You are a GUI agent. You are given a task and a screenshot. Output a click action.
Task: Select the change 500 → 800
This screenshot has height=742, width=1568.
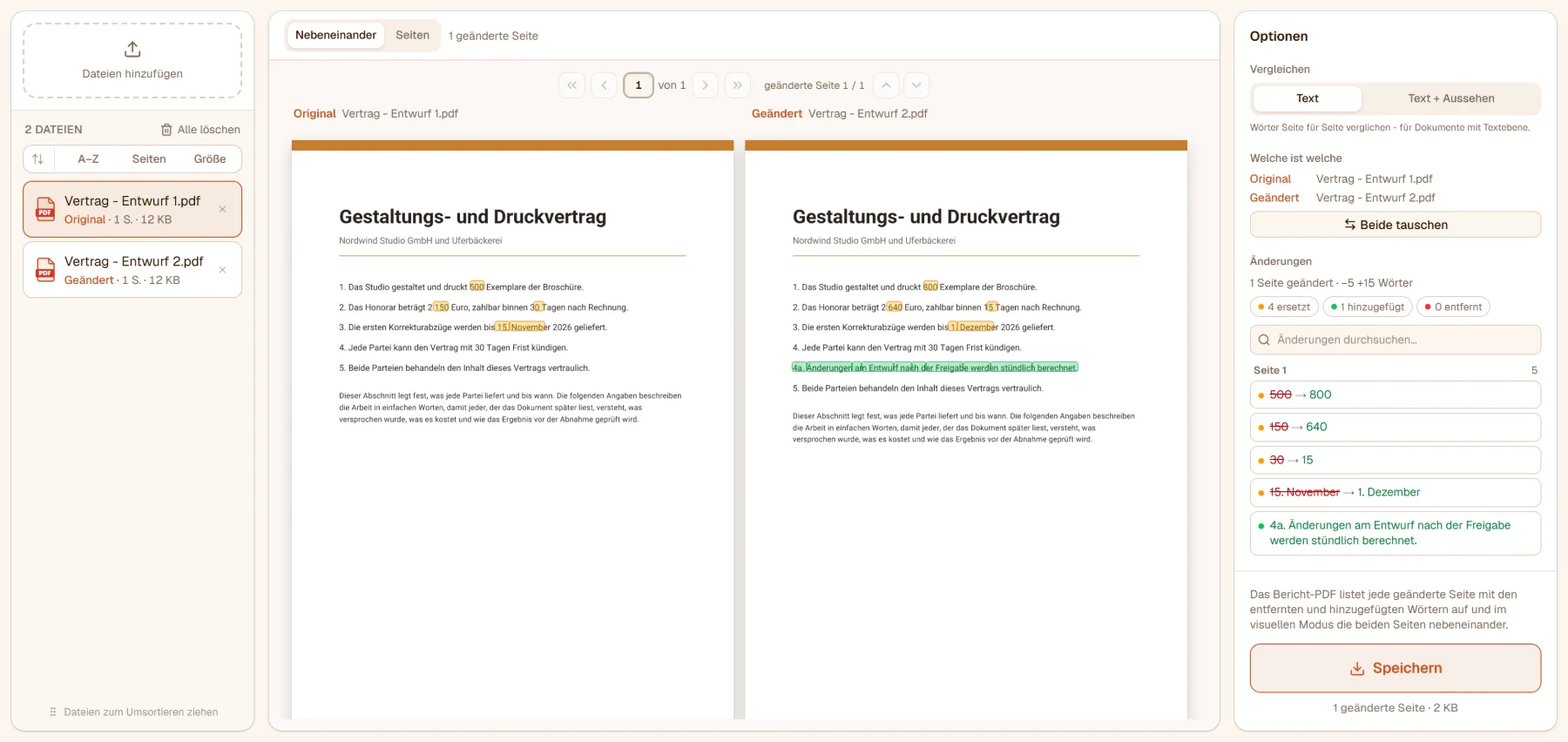click(x=1395, y=395)
